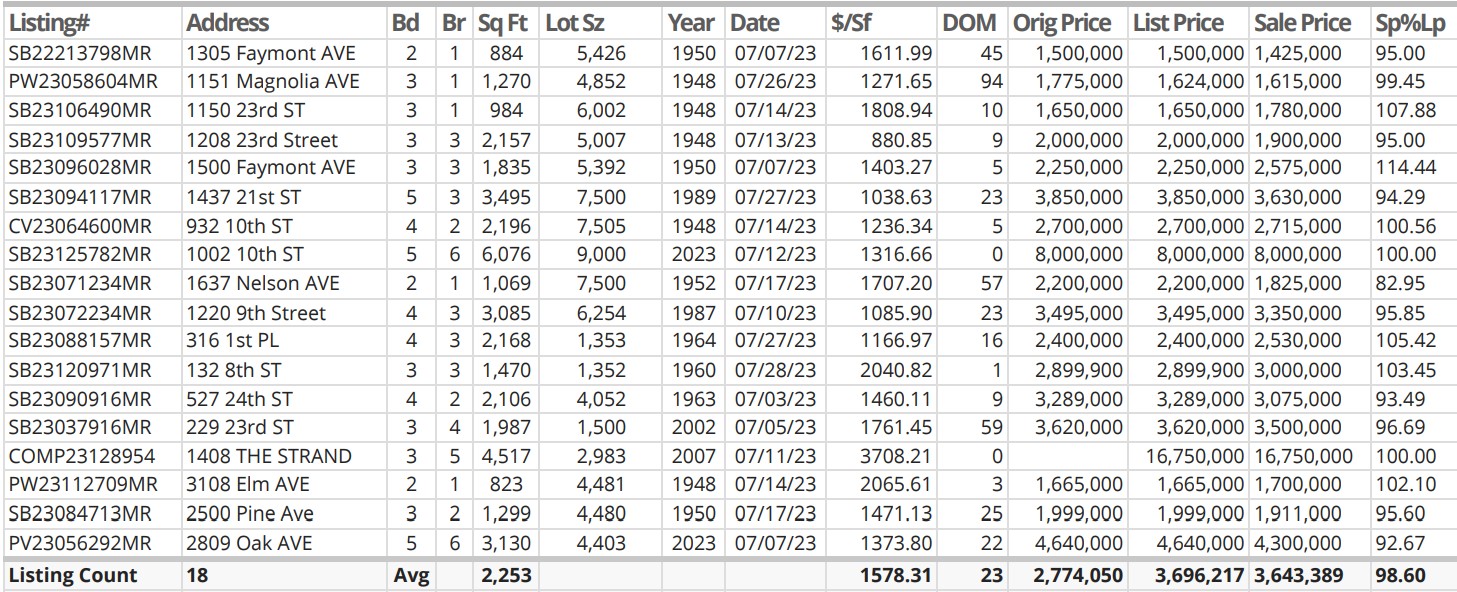Screen dimensions: 1457x592
Task: Click the Sp%Lp column header
Action: coord(1411,22)
